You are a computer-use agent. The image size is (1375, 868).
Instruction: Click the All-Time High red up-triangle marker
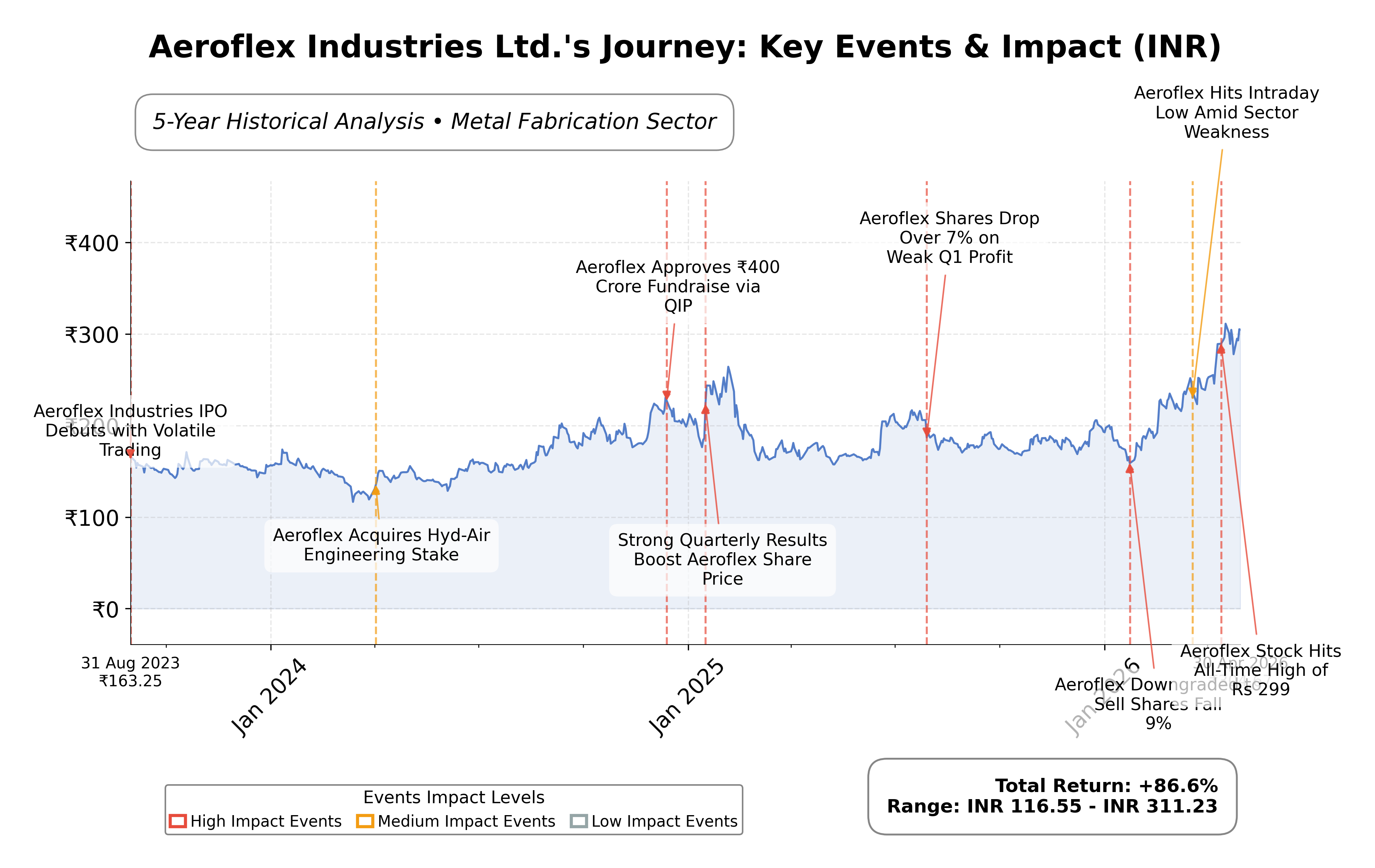[x=1221, y=349]
